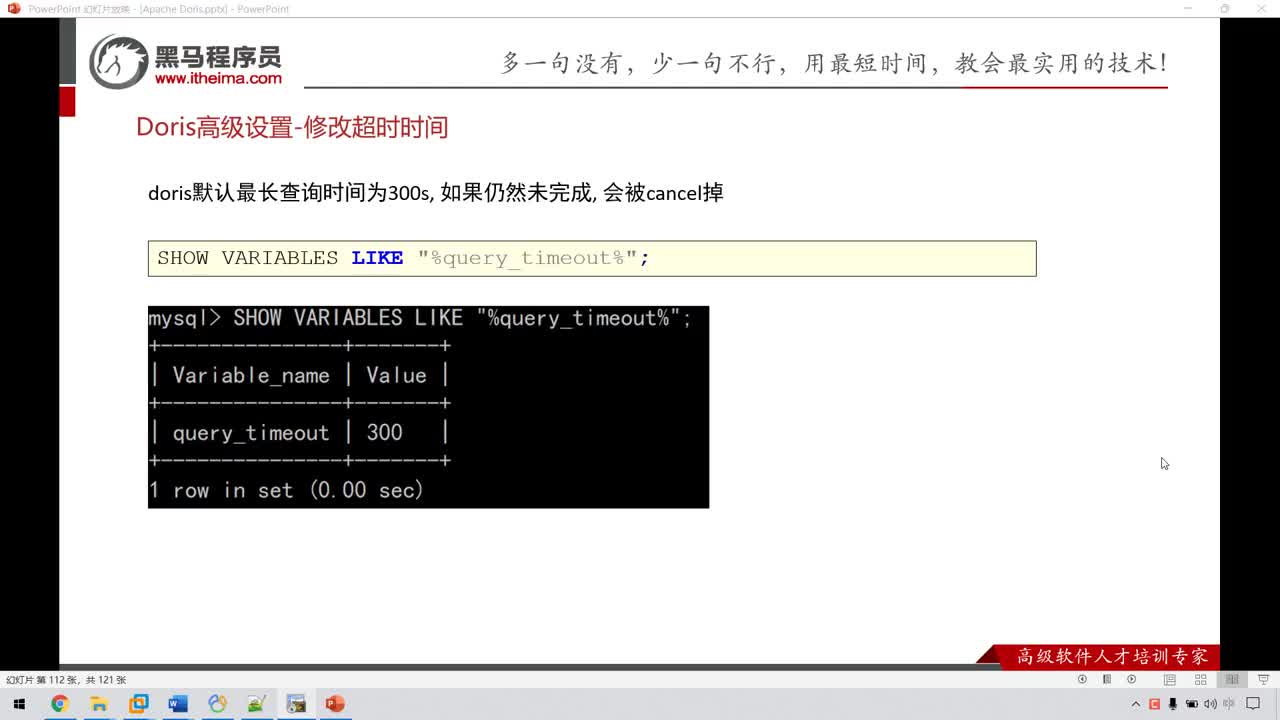Open Microsoft Word from taskbar
This screenshot has width=1280, height=720.
(x=178, y=704)
